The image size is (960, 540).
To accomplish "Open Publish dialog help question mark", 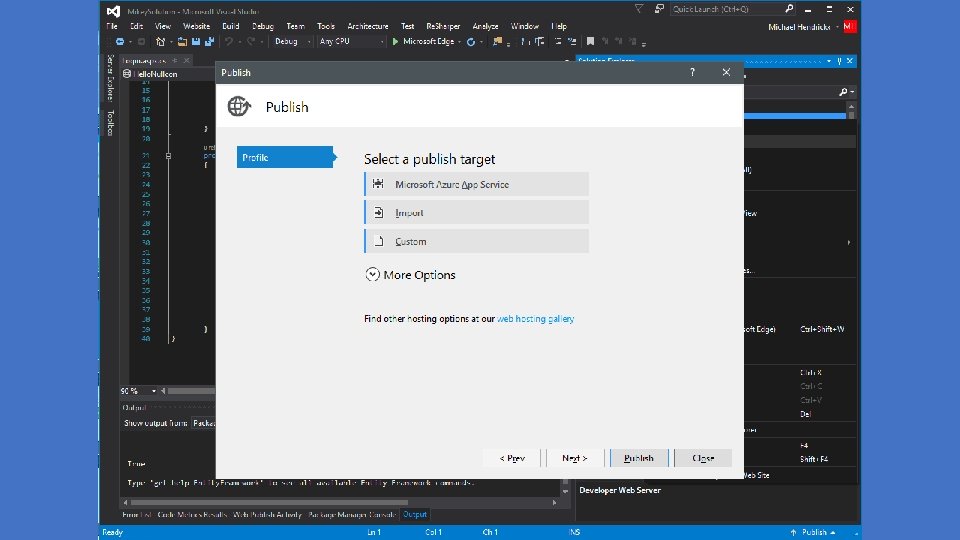I will [692, 72].
